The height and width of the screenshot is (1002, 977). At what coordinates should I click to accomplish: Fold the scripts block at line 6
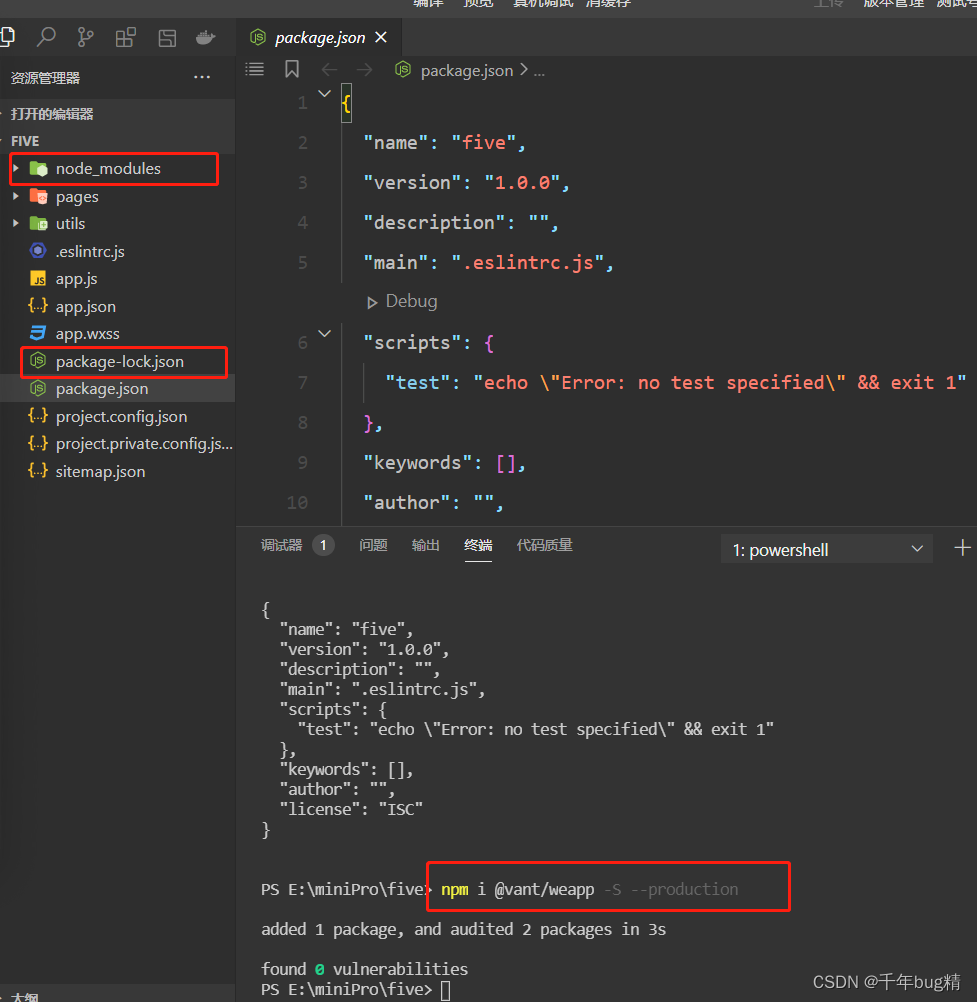(x=325, y=334)
